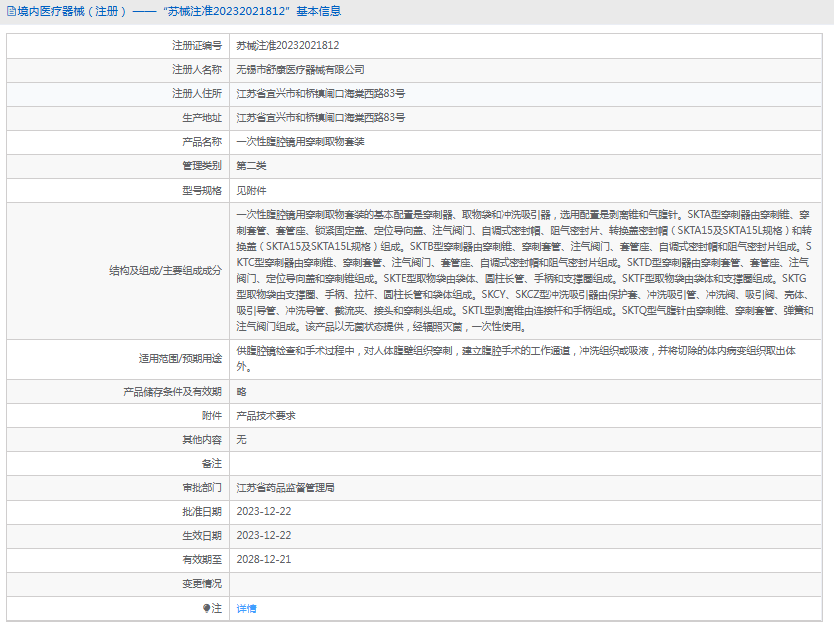This screenshot has width=834, height=631.
Task: Click the '变更情况' row label
Action: [202, 584]
